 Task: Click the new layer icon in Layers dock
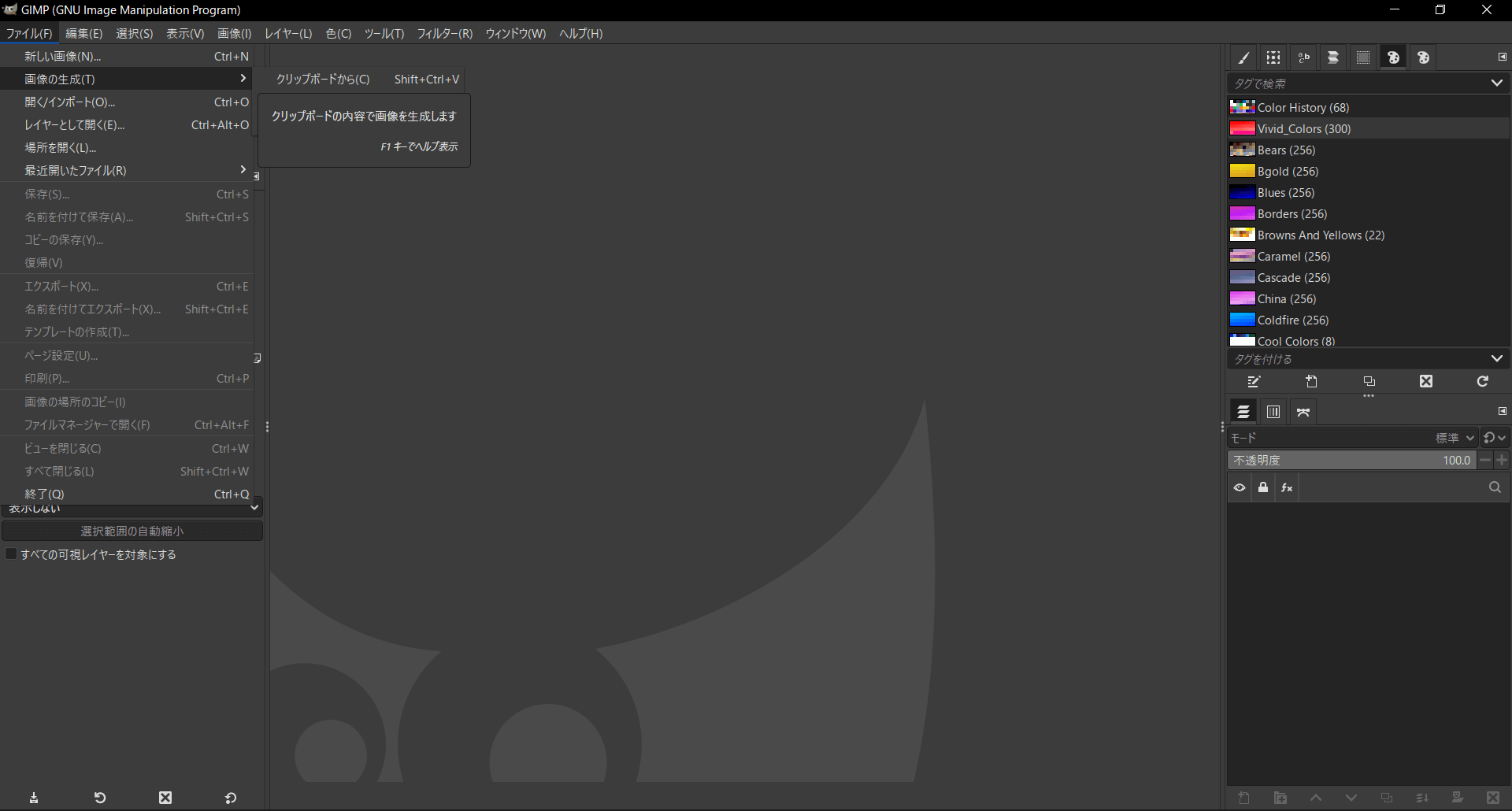[x=1244, y=798]
